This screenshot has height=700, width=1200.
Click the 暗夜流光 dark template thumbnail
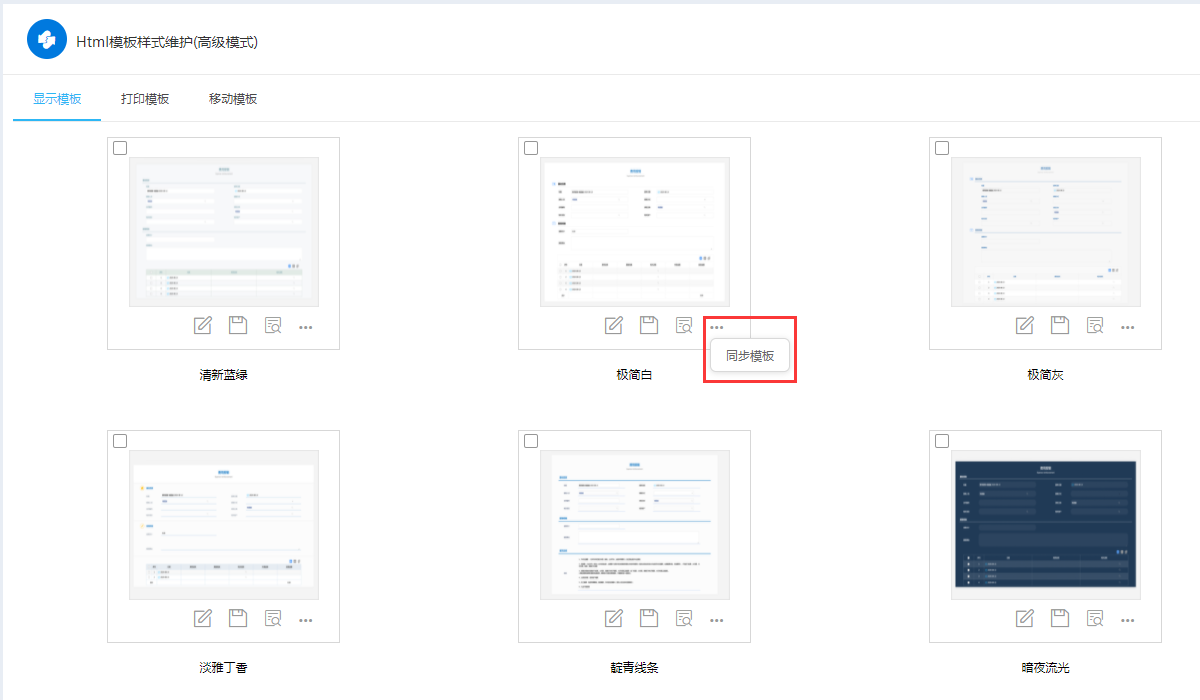(1045, 525)
